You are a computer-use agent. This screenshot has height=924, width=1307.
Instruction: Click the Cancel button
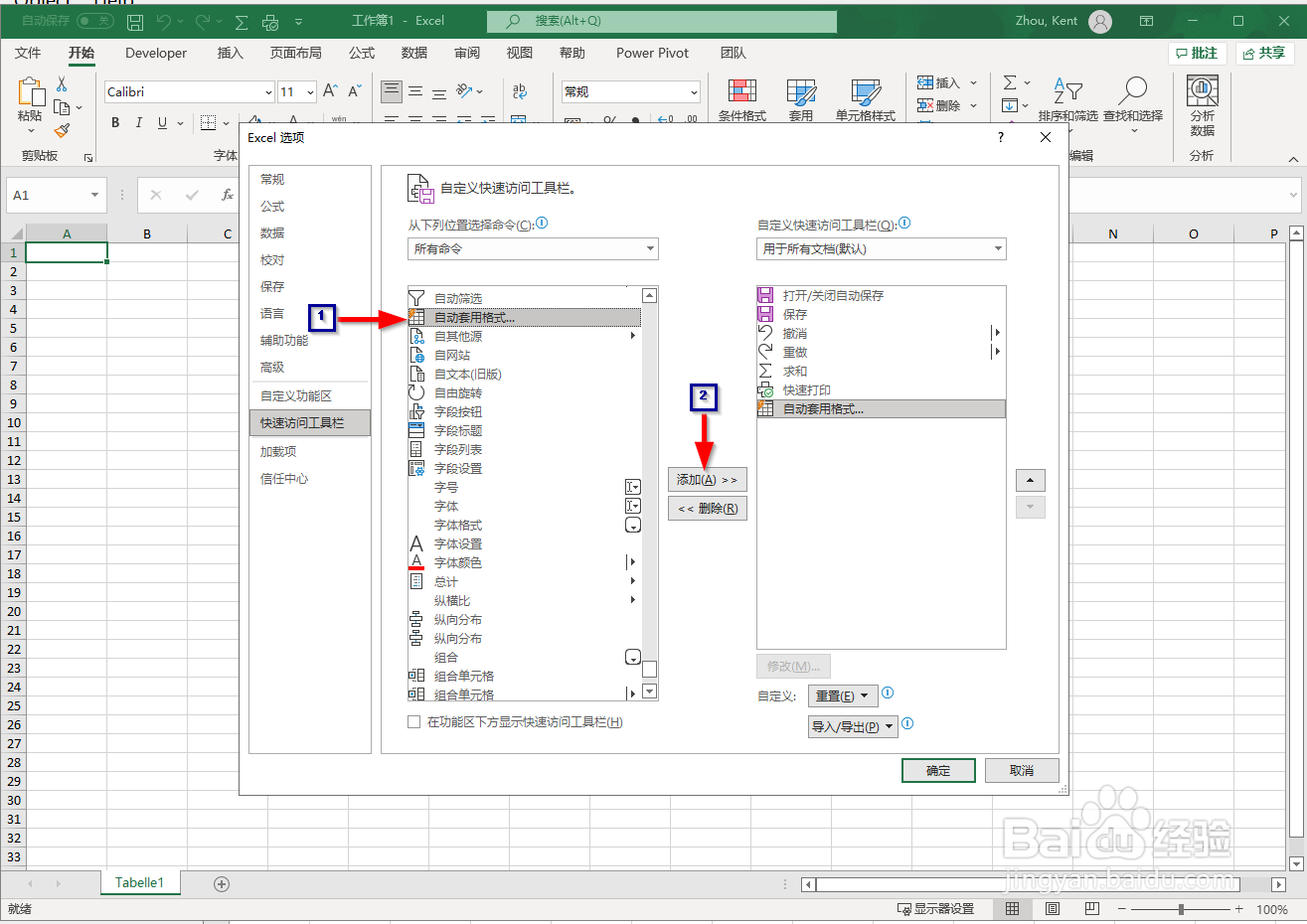1022,771
